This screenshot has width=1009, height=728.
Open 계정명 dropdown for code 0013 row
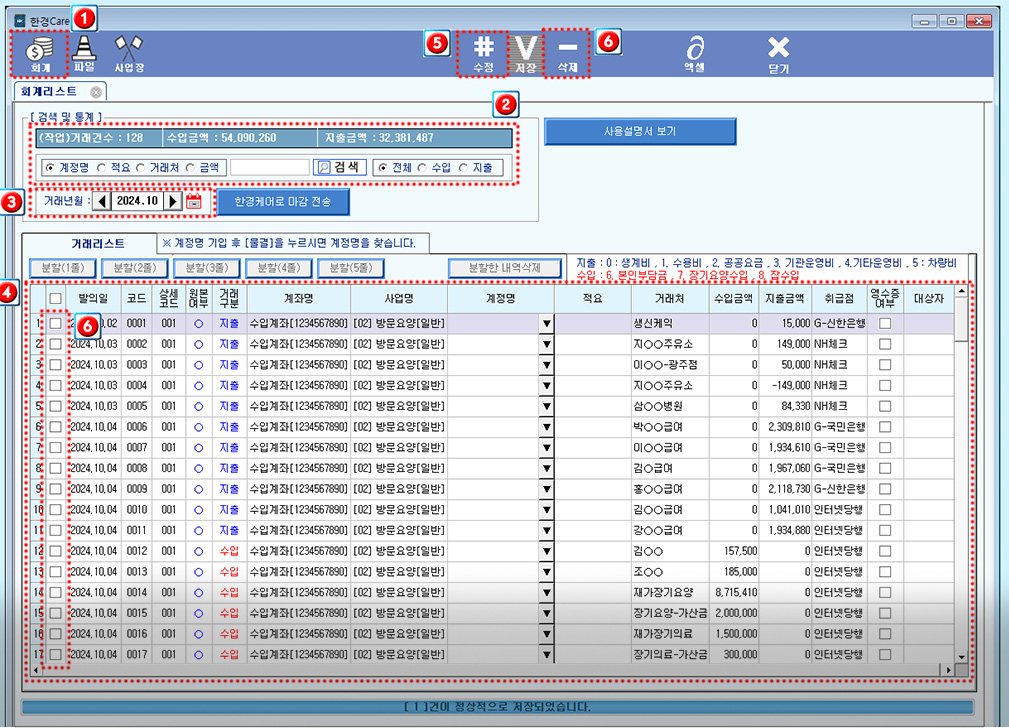pyautogui.click(x=546, y=572)
